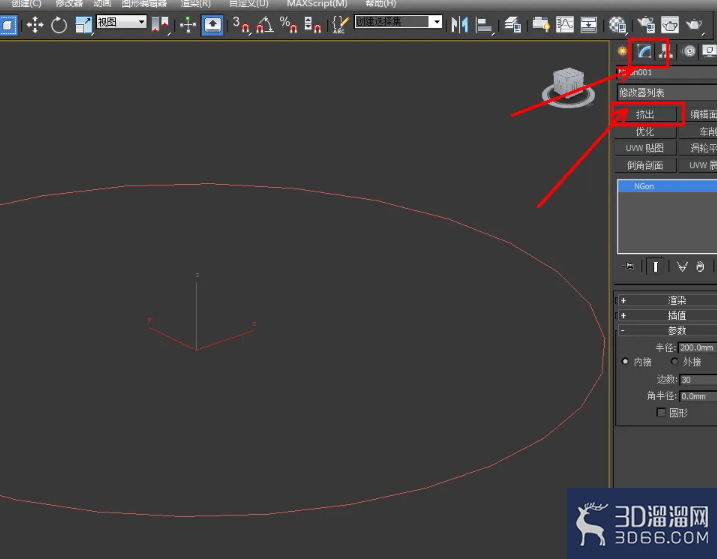Viewport: 717px width, 559px height.
Task: Open the 视图 reference coordinate dropdown
Action: [121, 22]
